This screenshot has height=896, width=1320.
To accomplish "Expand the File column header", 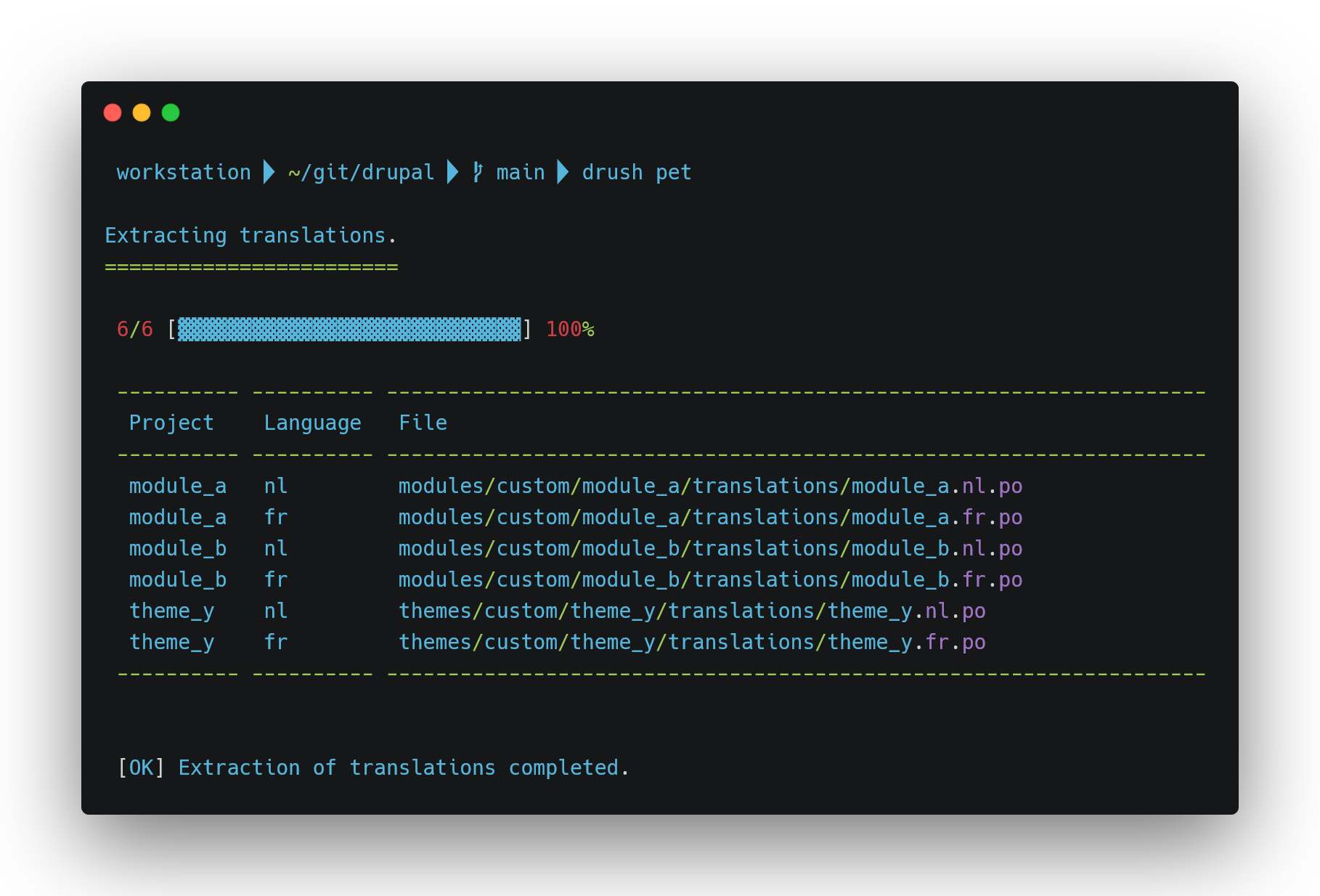I will coord(423,422).
